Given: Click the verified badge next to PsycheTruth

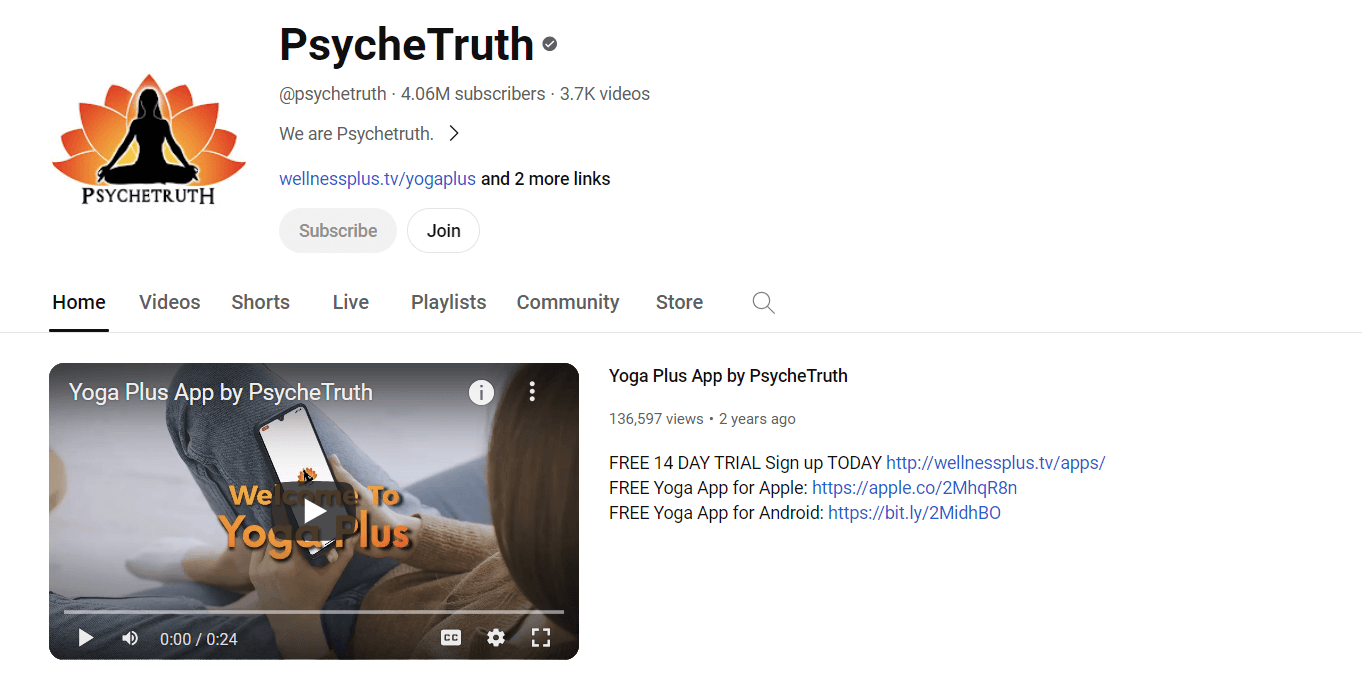Looking at the screenshot, I should 549,44.
